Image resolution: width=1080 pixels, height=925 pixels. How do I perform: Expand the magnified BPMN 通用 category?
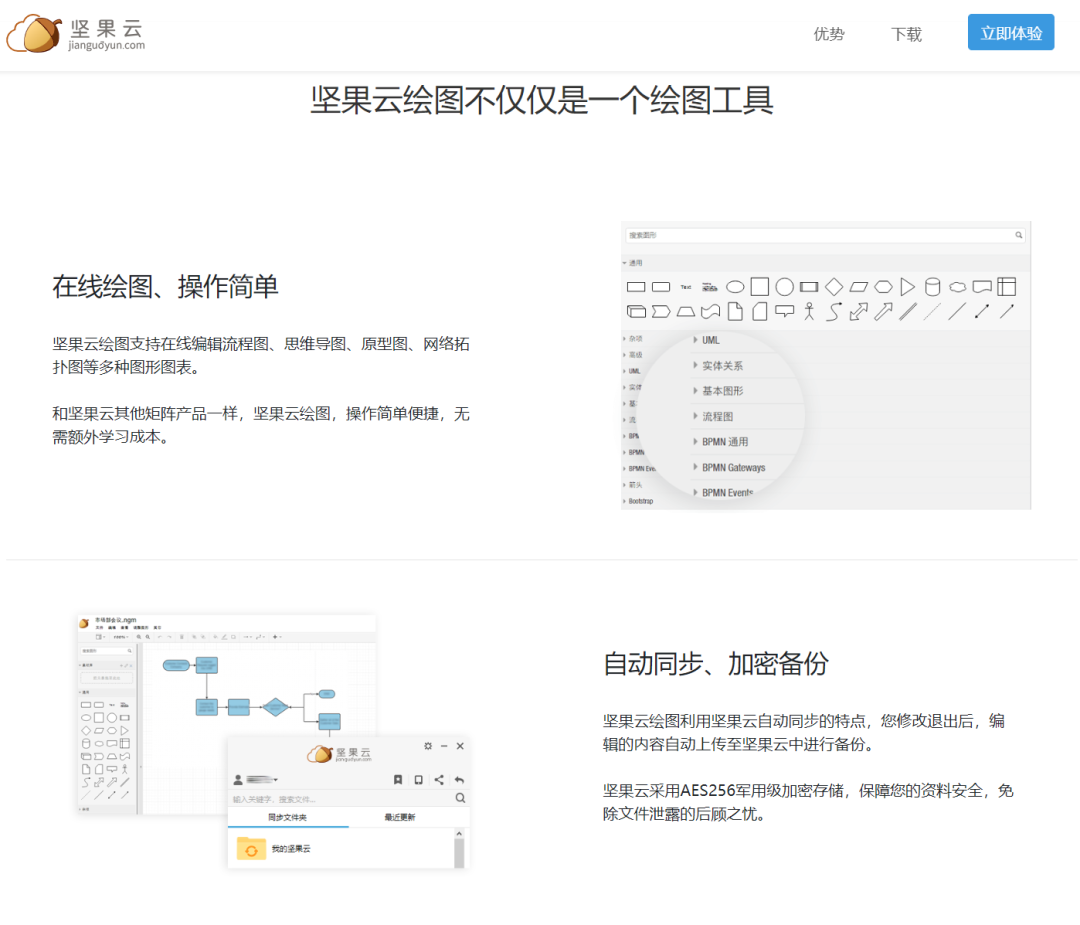721,442
